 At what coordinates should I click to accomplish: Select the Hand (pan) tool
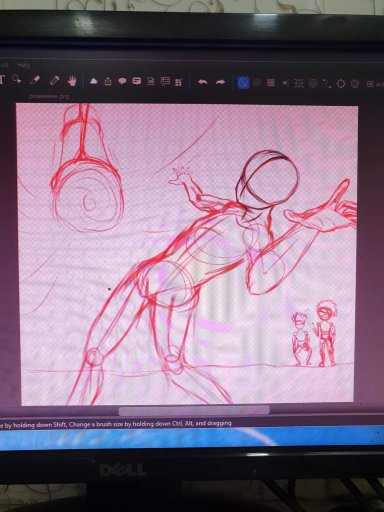pos(71,81)
